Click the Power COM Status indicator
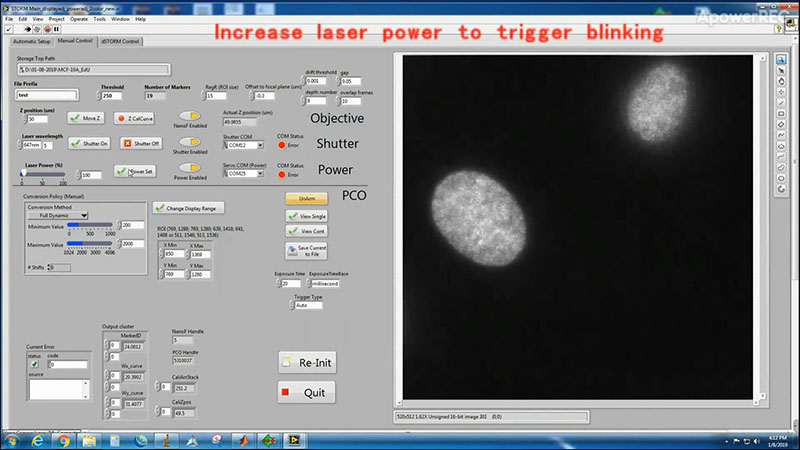This screenshot has width=800, height=450. [x=281, y=174]
